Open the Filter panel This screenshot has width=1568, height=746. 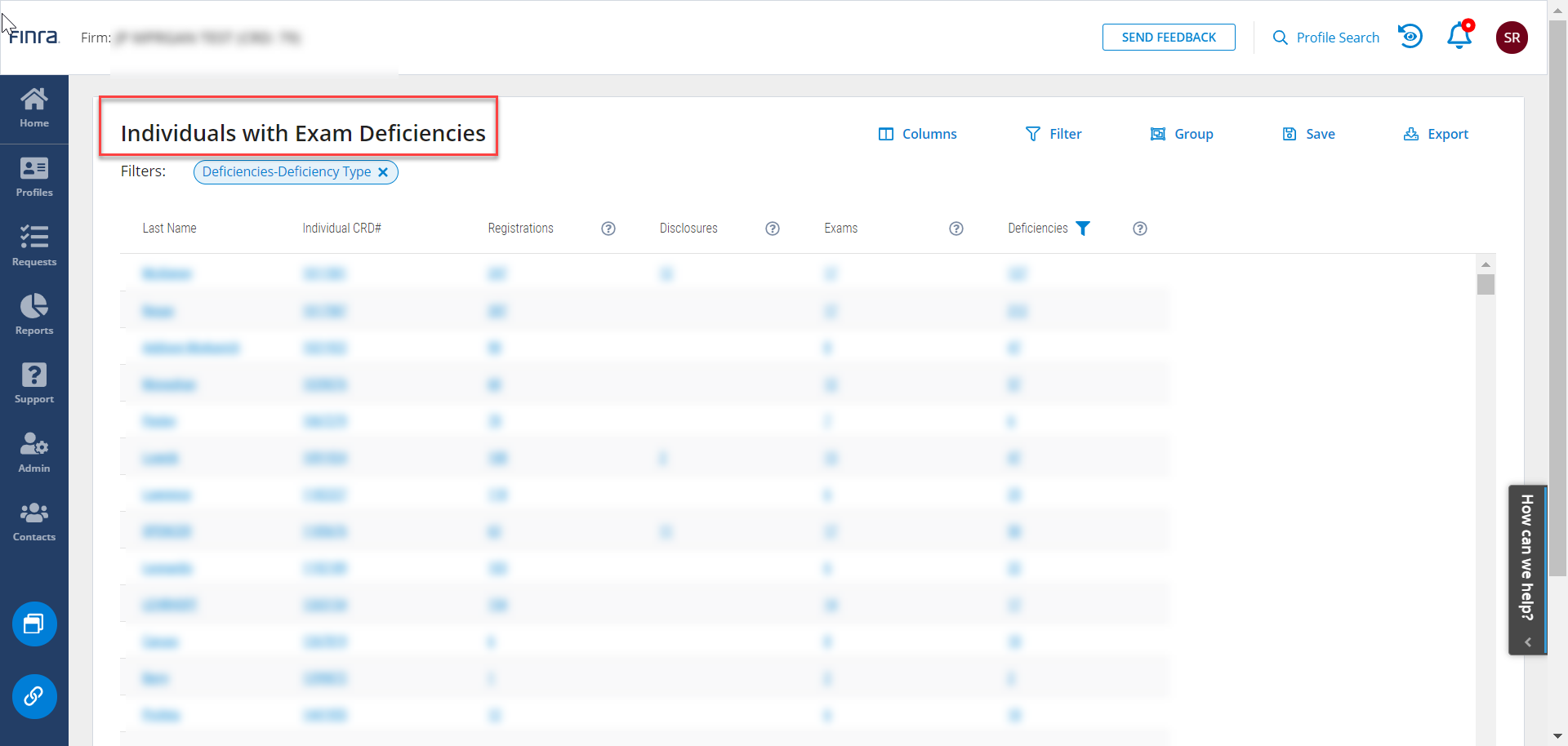coord(1053,134)
